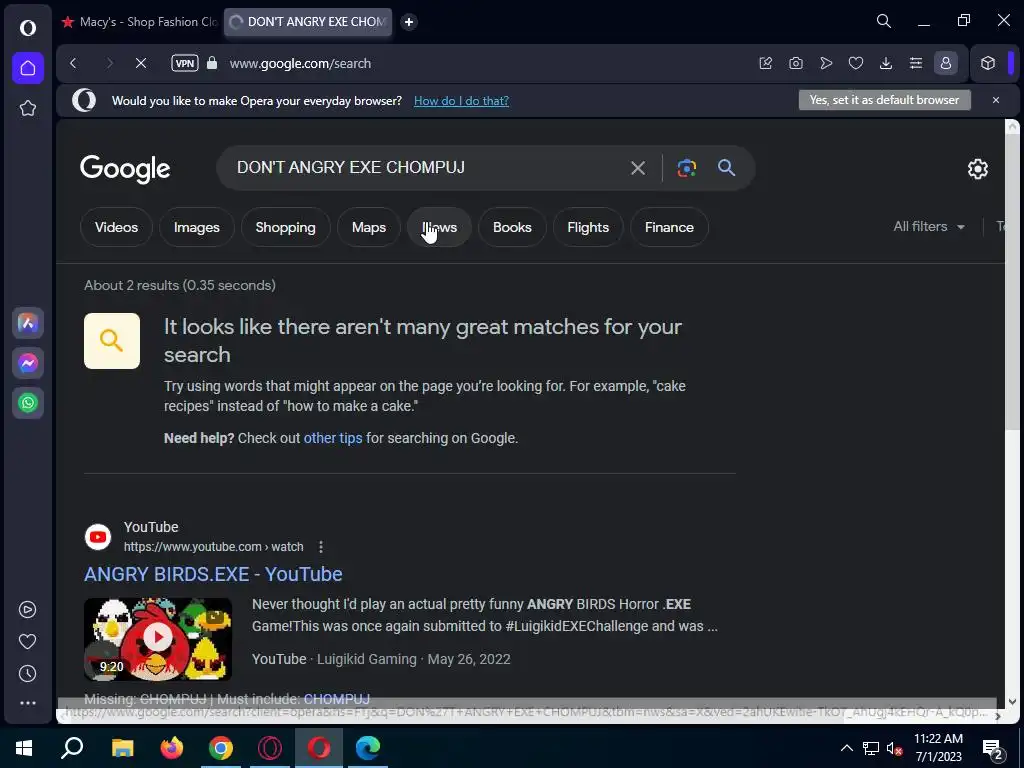Launch Microsoft Edge from taskbar
1024x768 pixels.
(368, 748)
